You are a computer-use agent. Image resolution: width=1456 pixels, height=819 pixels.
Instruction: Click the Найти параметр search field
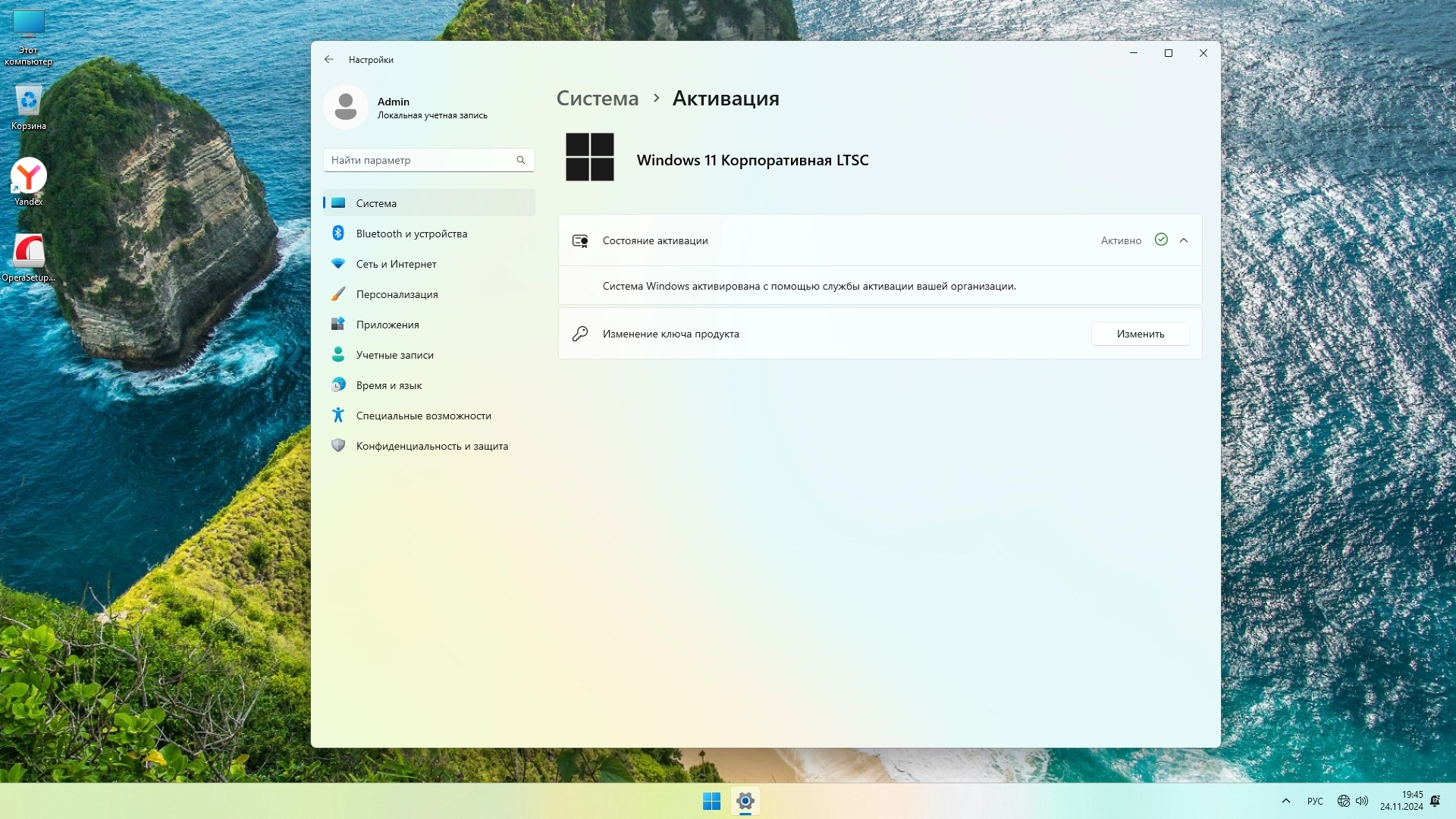421,160
